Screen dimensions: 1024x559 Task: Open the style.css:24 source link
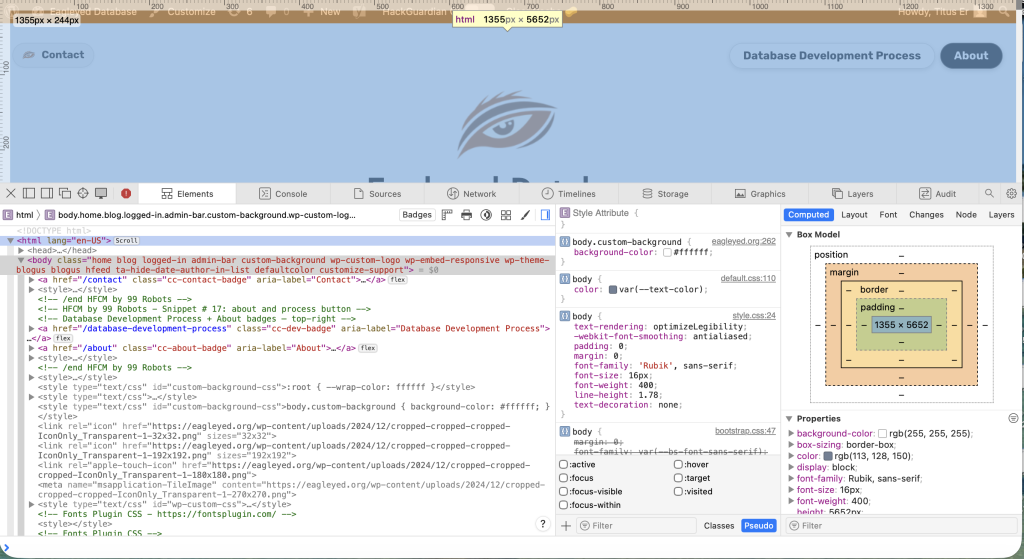tap(754, 315)
